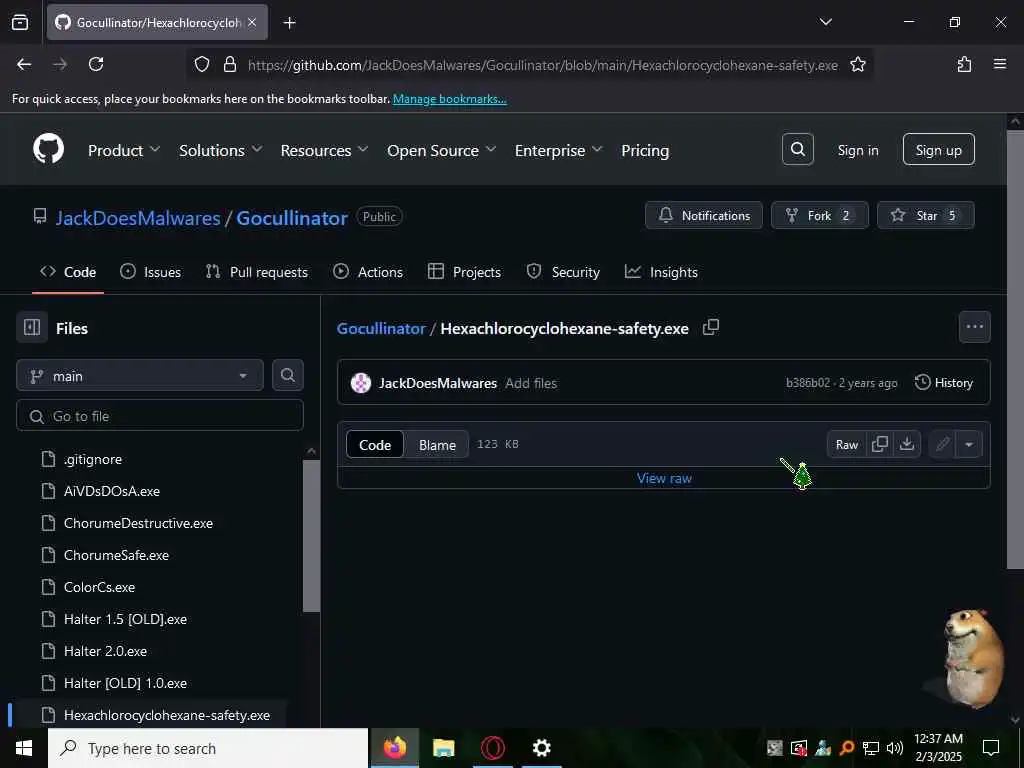This screenshot has height=768, width=1024.
Task: Open ChorumeDestructive.exe in the file tree
Action: (138, 522)
